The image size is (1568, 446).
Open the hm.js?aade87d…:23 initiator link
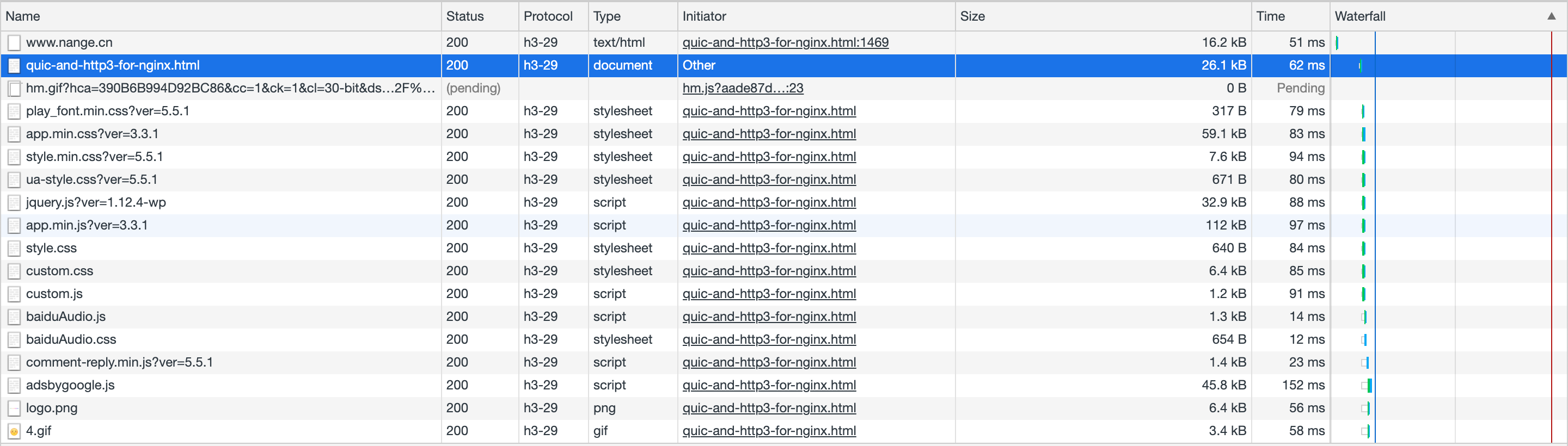[743, 88]
